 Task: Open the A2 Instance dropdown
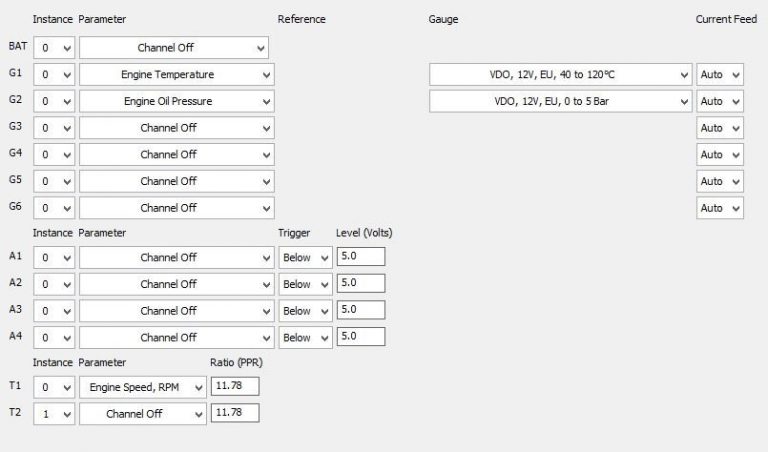tap(54, 285)
